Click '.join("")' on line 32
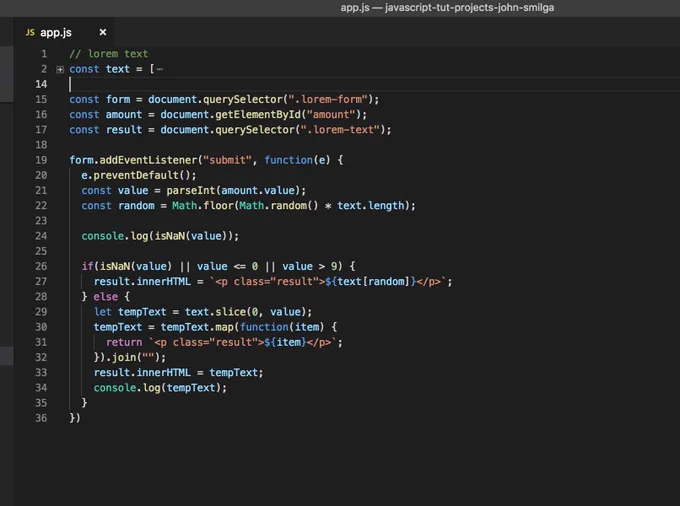 [x=133, y=357]
